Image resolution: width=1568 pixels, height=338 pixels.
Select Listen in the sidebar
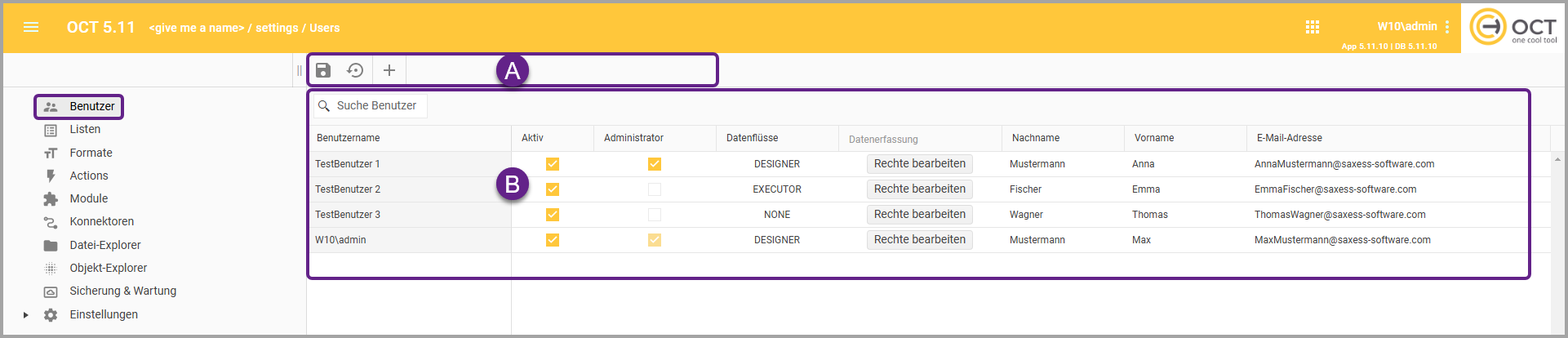coord(85,129)
